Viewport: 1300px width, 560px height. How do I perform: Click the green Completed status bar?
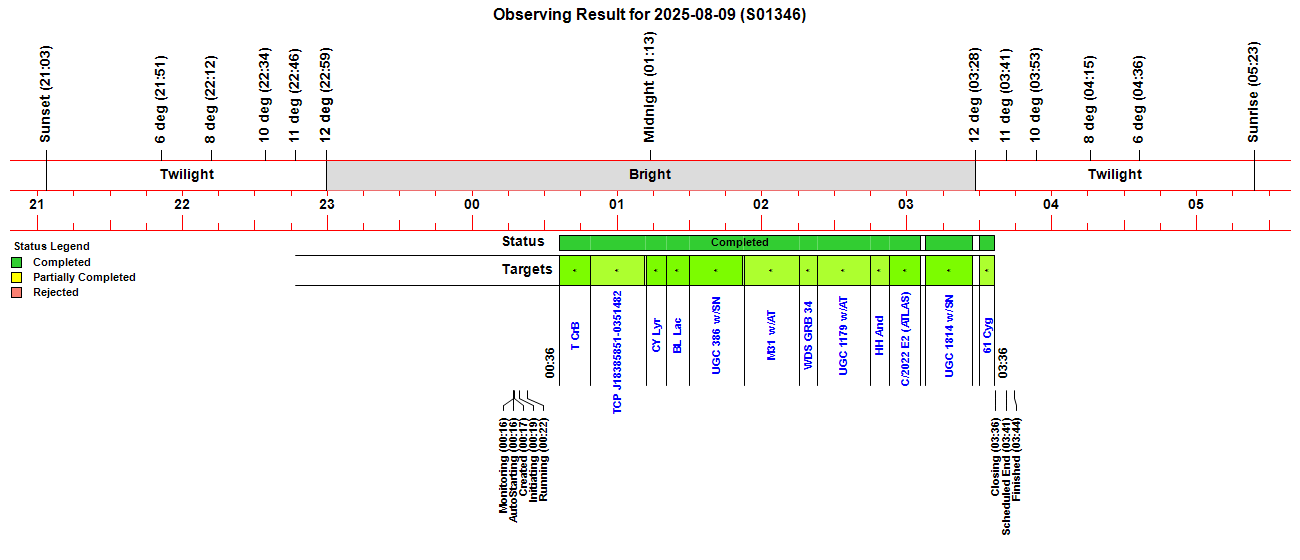[x=739, y=243]
